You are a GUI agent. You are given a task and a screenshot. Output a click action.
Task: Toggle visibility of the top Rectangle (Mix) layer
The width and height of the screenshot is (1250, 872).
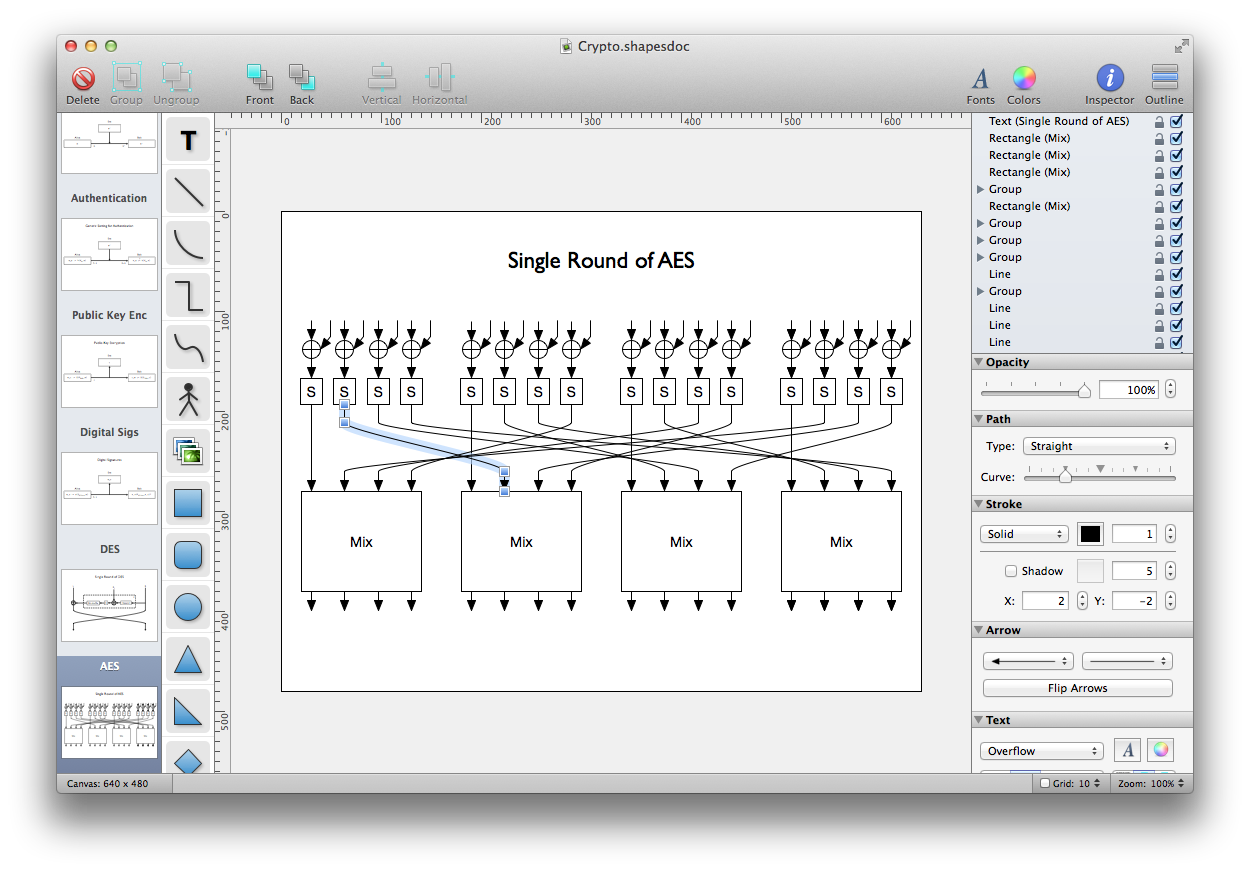tap(1177, 138)
